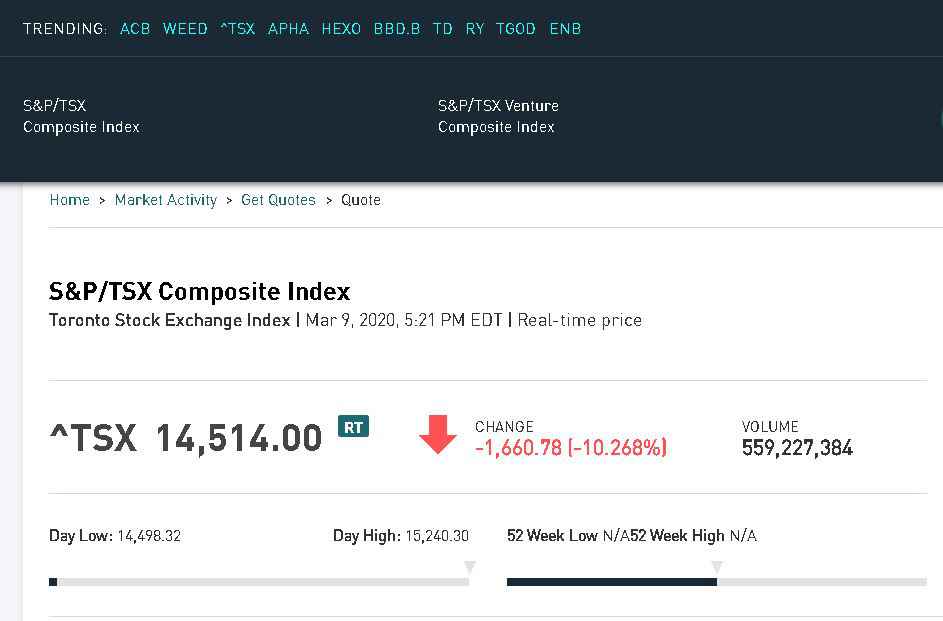The height and width of the screenshot is (621, 943).
Task: Click the ENB trending ticker
Action: tap(565, 29)
